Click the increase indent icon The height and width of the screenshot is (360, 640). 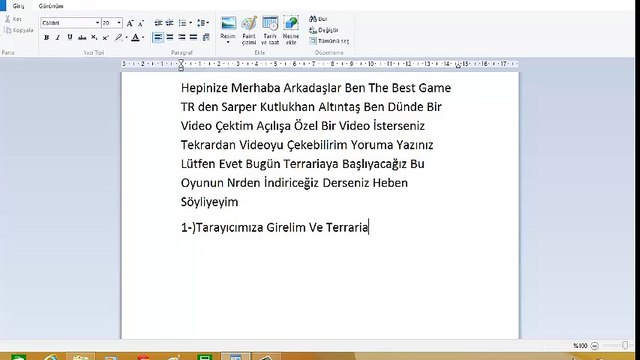[x=169, y=23]
